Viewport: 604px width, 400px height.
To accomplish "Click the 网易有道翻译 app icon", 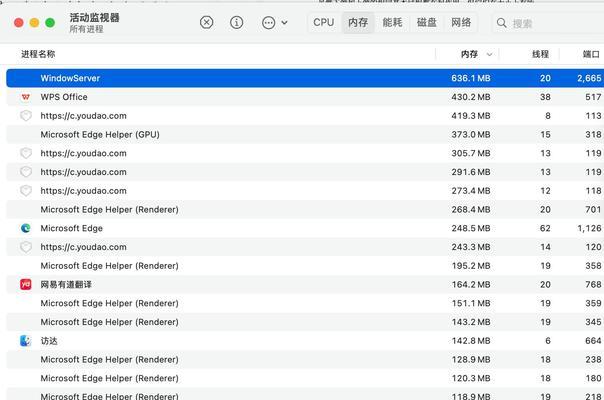I will click(26, 284).
